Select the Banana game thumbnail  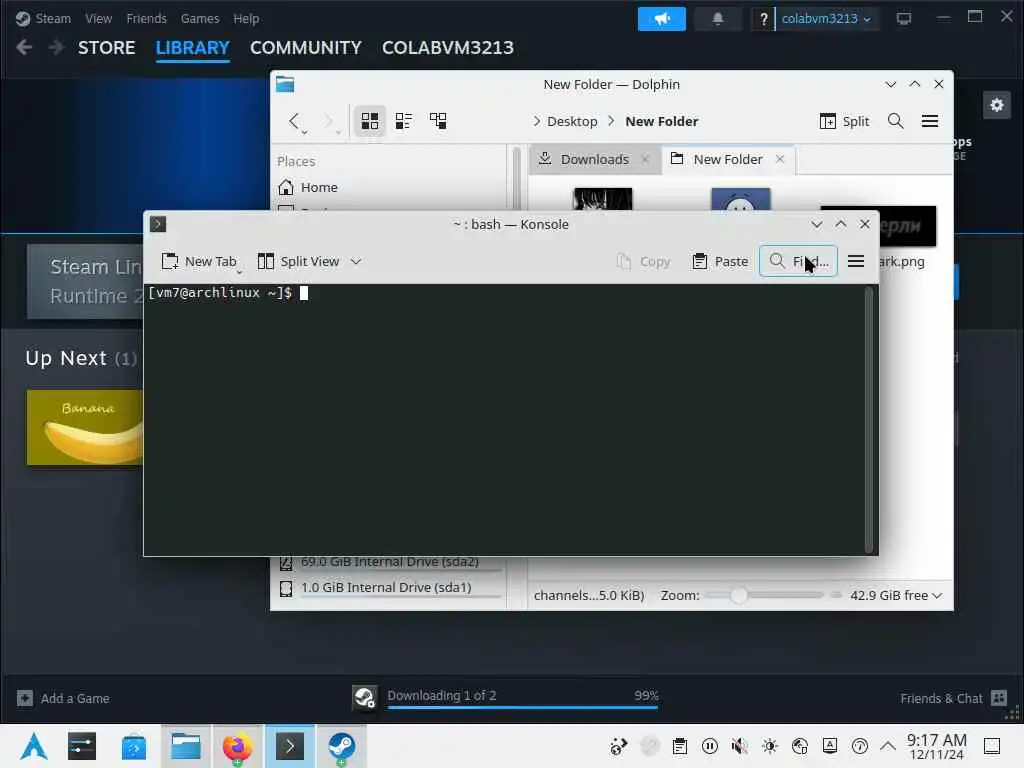tap(85, 428)
